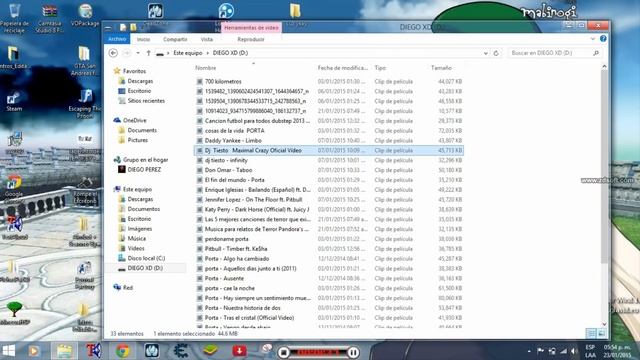Open Música under Este equipo
640x360 pixels.
136,238
